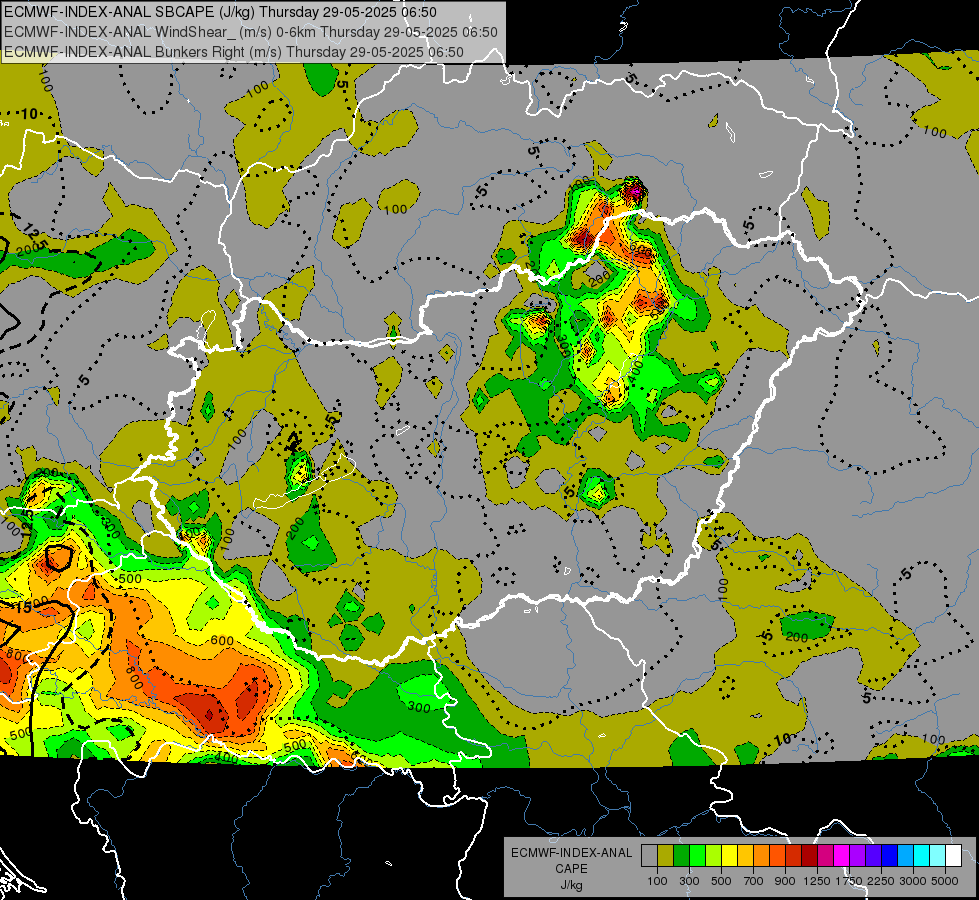Click the Bunkers Right header line
Image resolution: width=979 pixels, height=900 pixels.
point(234,52)
